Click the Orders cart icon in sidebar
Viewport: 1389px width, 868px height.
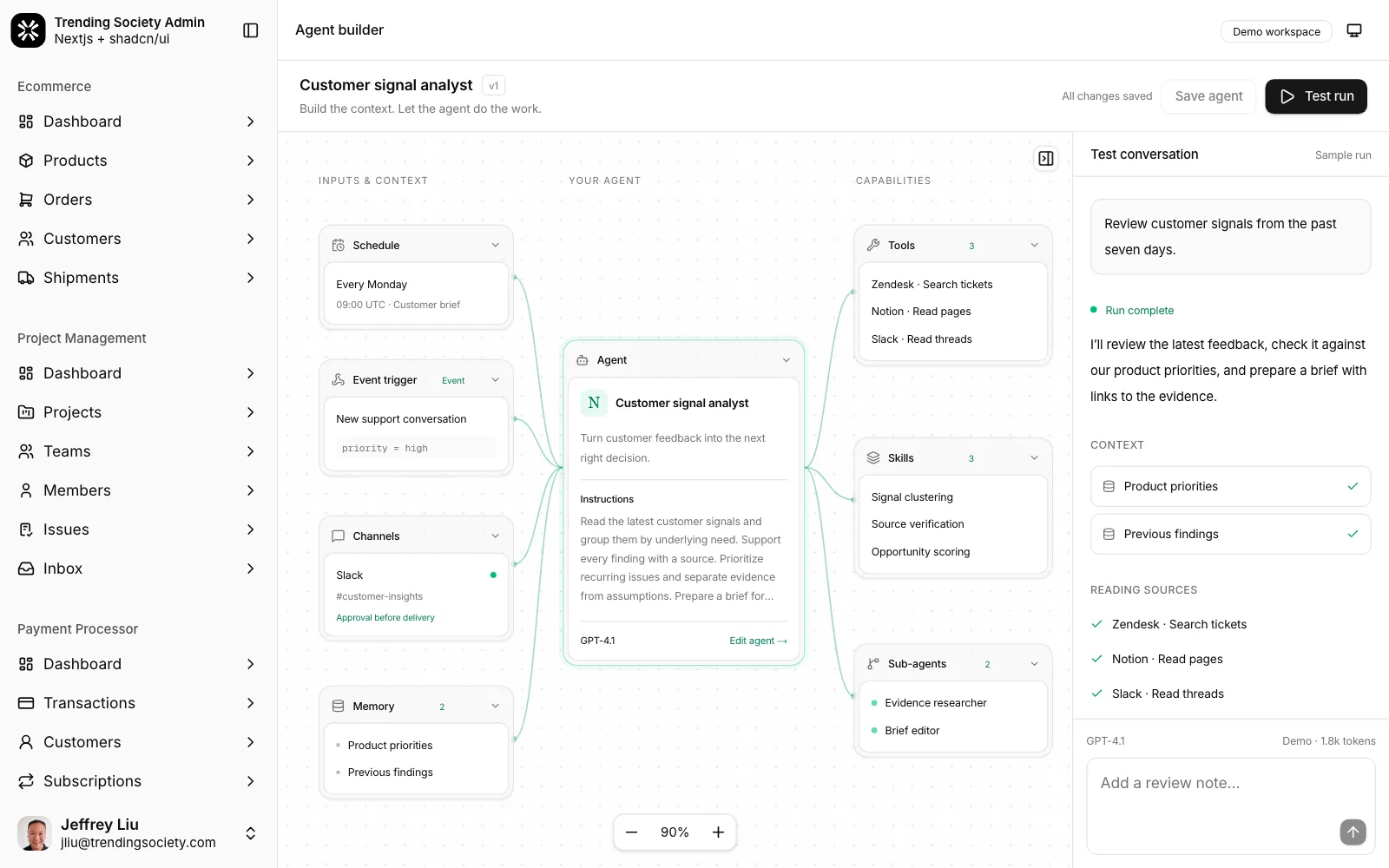coord(26,200)
